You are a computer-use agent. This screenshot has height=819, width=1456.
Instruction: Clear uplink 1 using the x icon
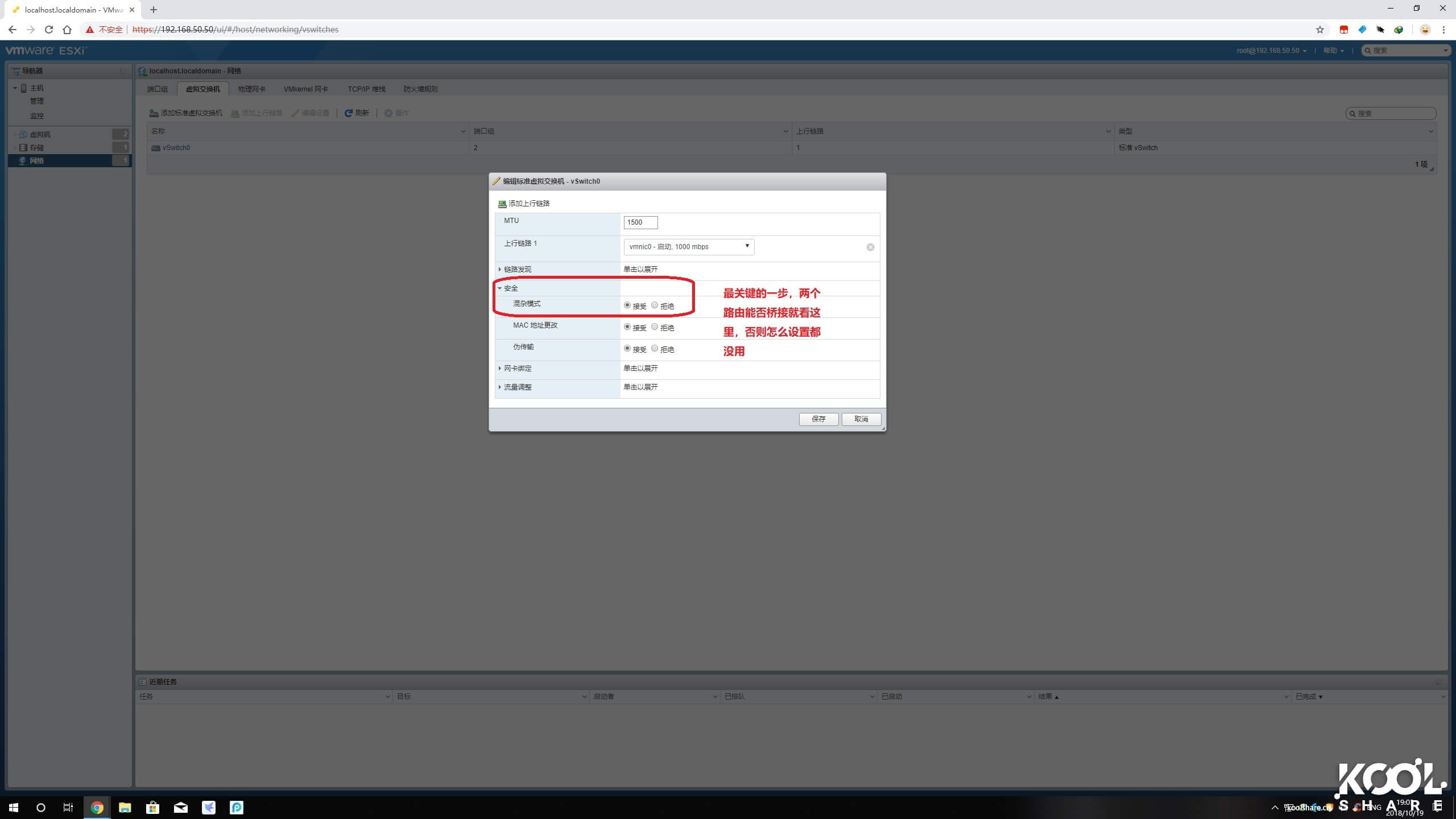pyautogui.click(x=870, y=247)
